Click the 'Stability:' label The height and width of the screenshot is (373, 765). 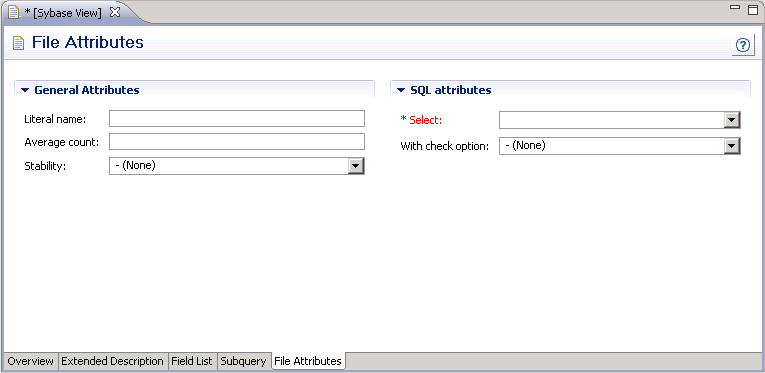coord(45,166)
